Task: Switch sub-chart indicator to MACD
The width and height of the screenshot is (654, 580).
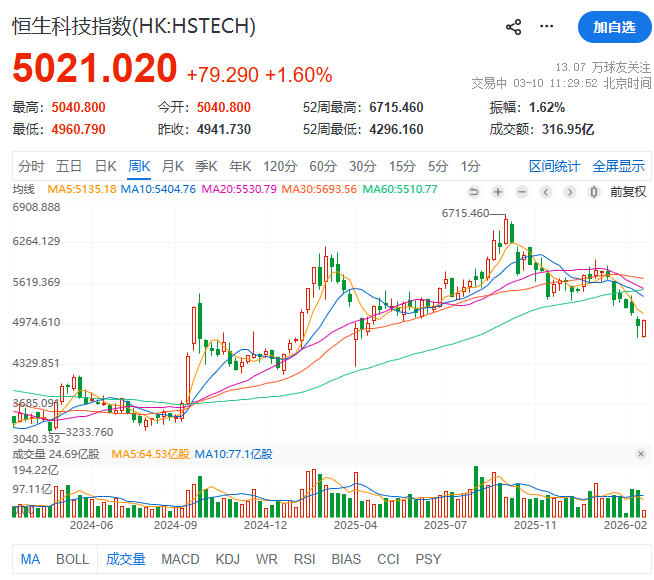Action: pos(180,559)
